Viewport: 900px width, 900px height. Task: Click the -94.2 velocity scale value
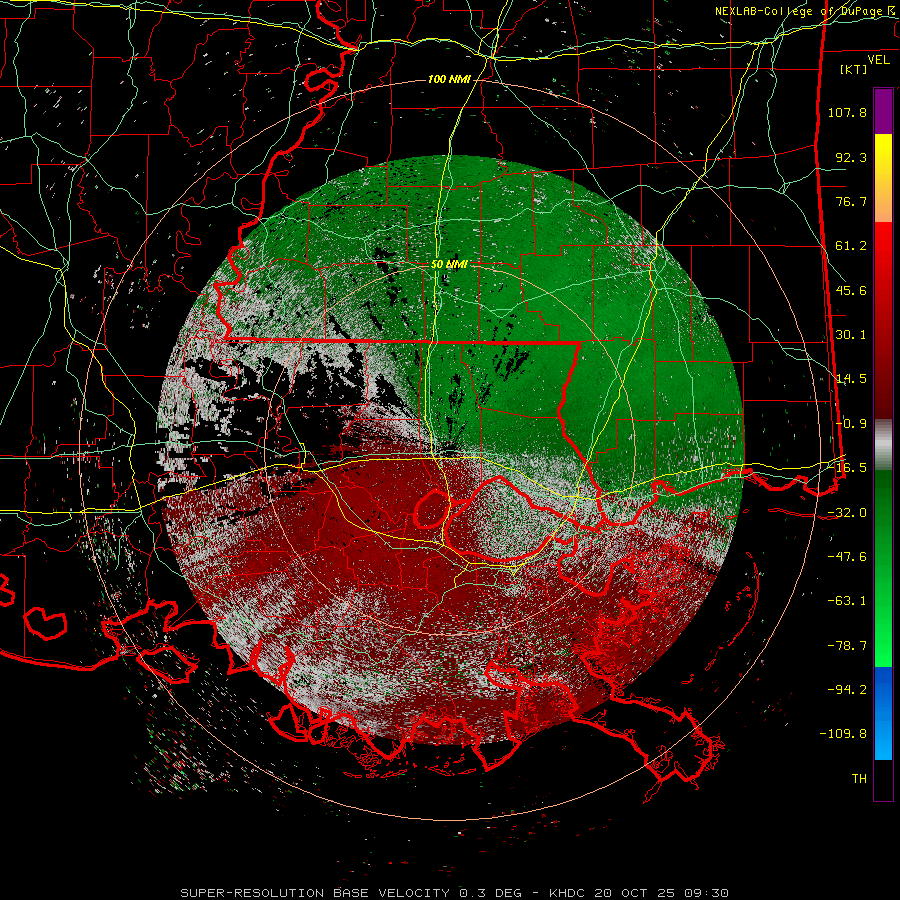[847, 690]
